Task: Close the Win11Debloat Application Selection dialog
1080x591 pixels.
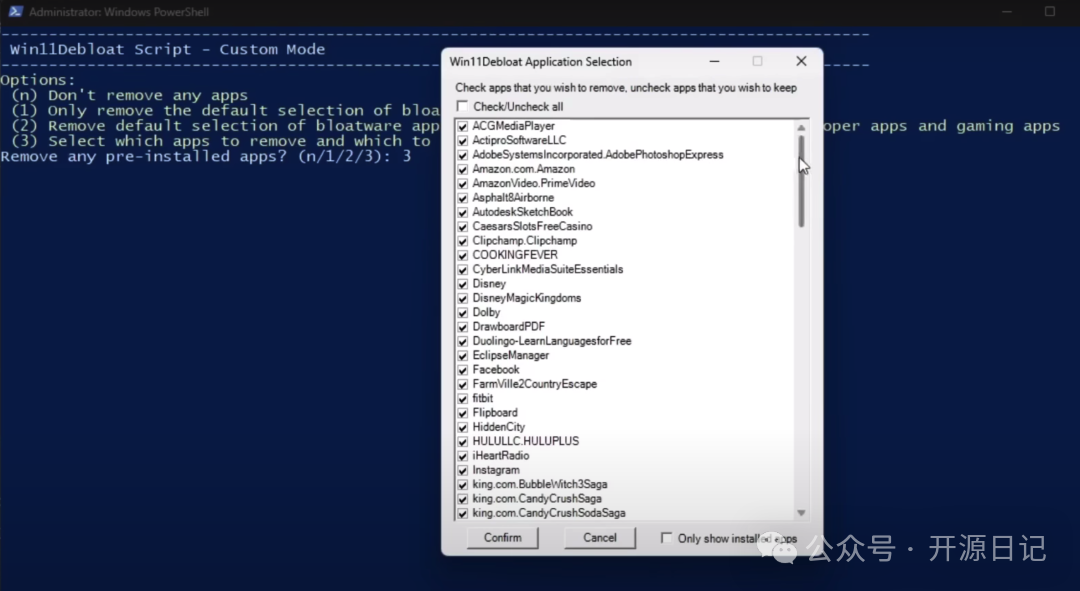Action: (x=801, y=62)
